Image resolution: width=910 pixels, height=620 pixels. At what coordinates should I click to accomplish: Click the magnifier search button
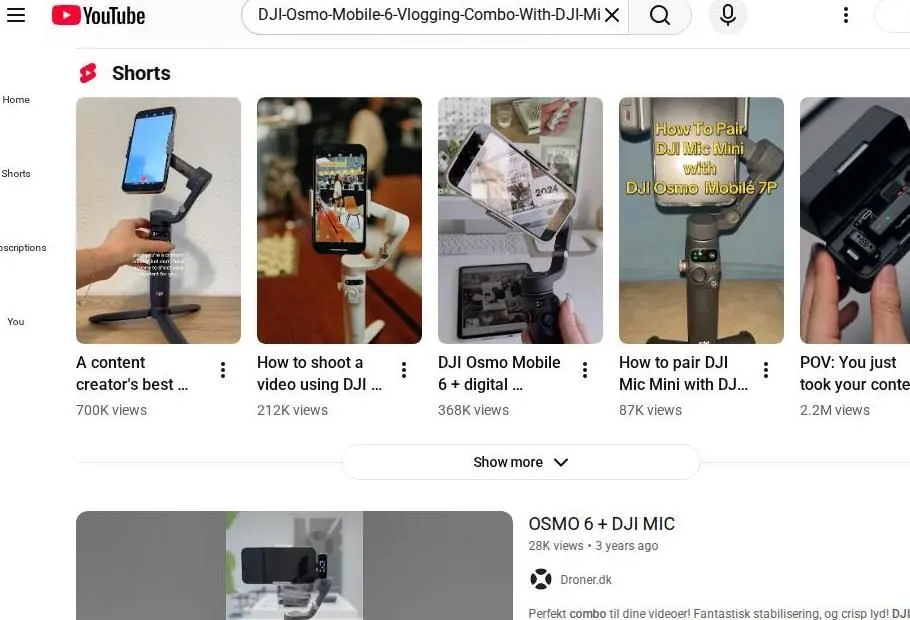(660, 15)
